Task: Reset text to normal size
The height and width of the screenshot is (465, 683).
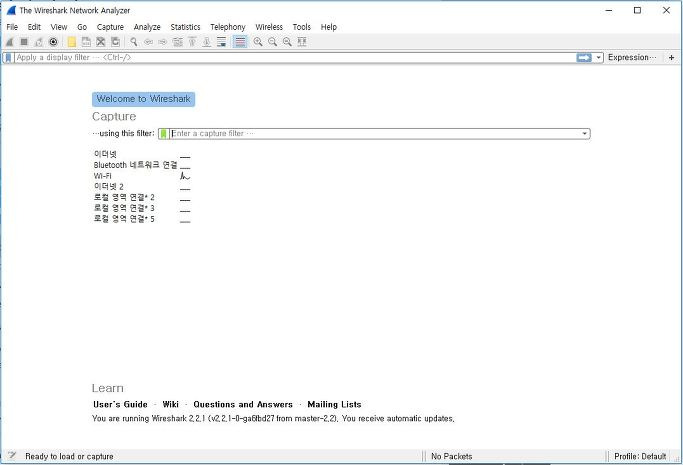Action: pyautogui.click(x=287, y=42)
